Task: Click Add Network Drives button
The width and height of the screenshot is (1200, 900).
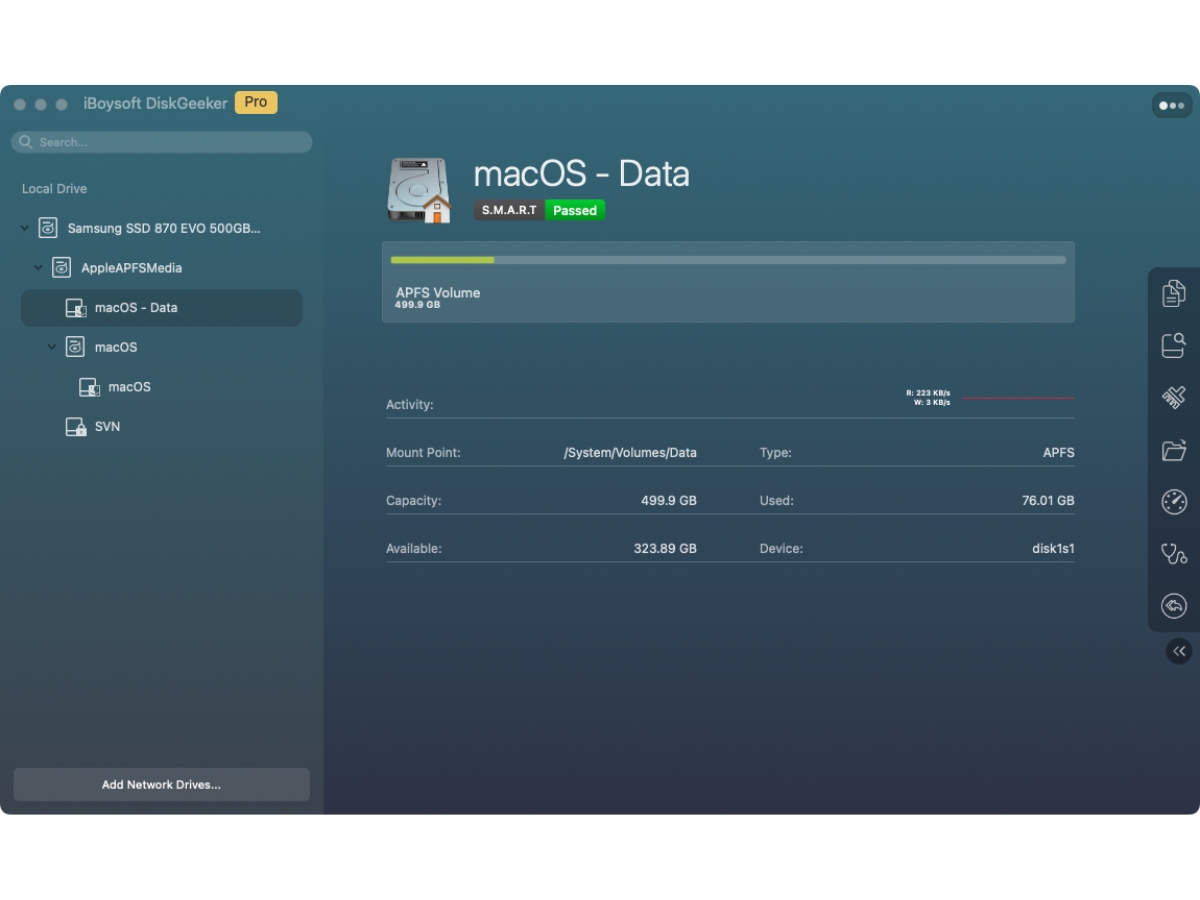Action: click(162, 785)
